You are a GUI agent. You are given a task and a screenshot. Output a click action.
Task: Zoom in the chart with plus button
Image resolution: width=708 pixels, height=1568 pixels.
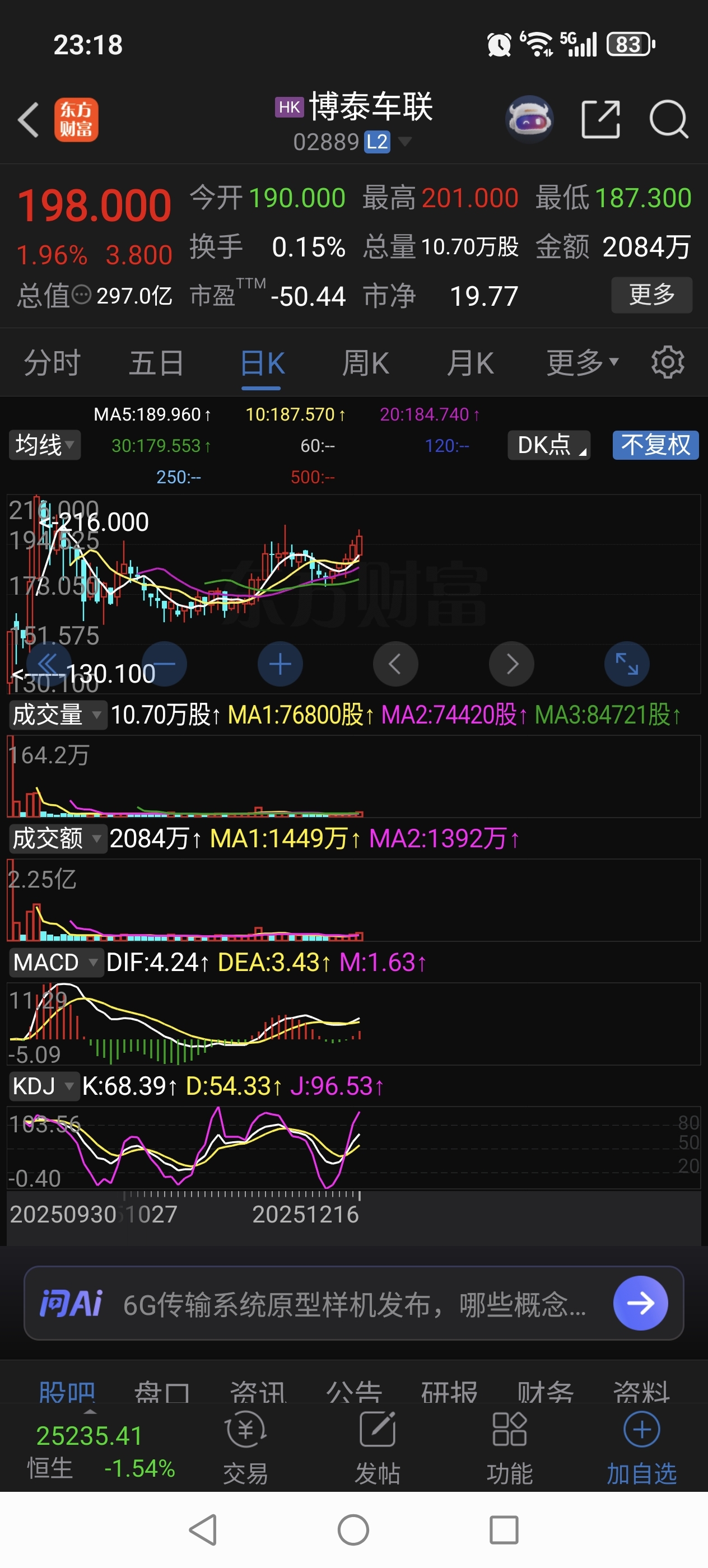pos(280,664)
